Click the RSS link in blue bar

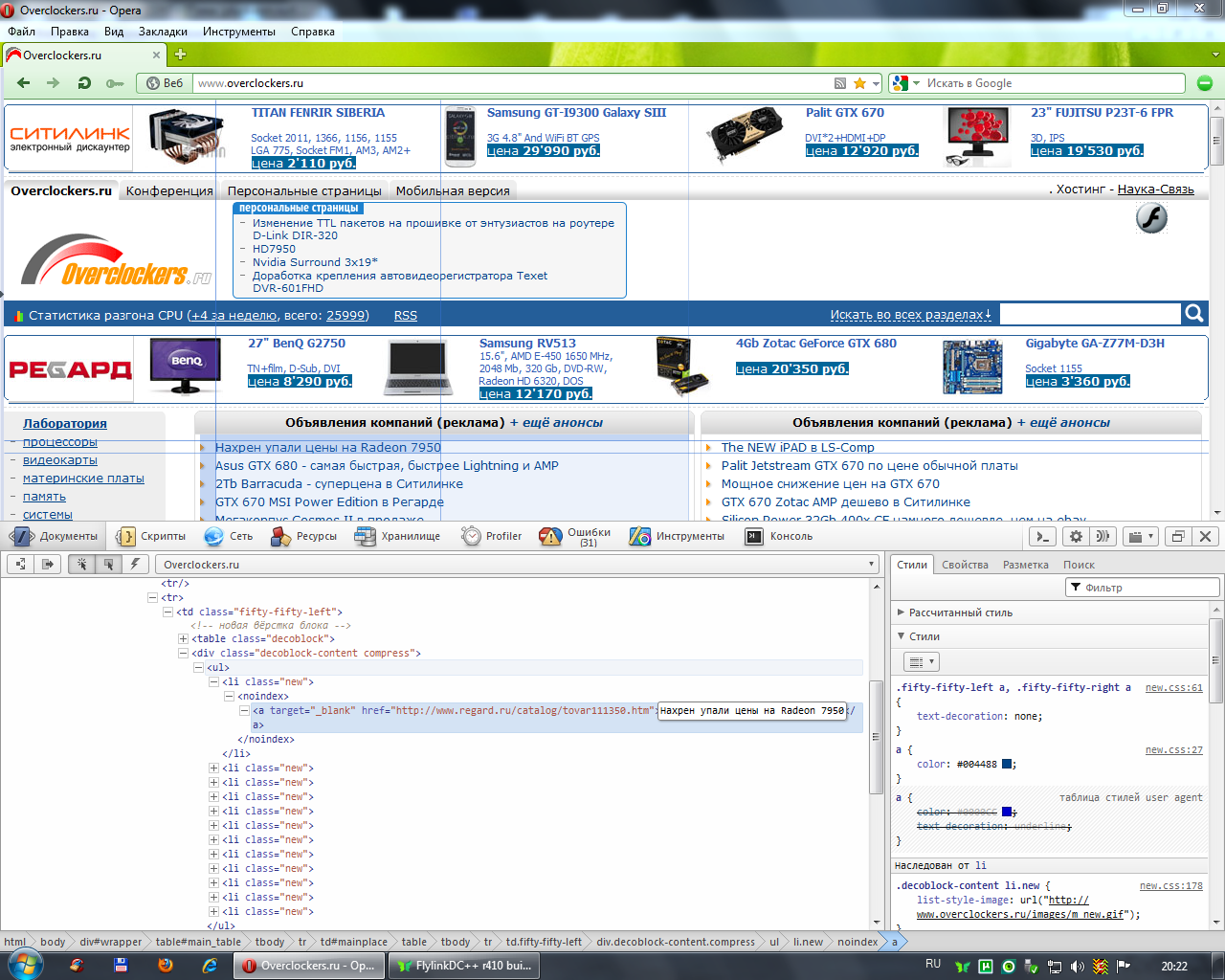[x=406, y=315]
